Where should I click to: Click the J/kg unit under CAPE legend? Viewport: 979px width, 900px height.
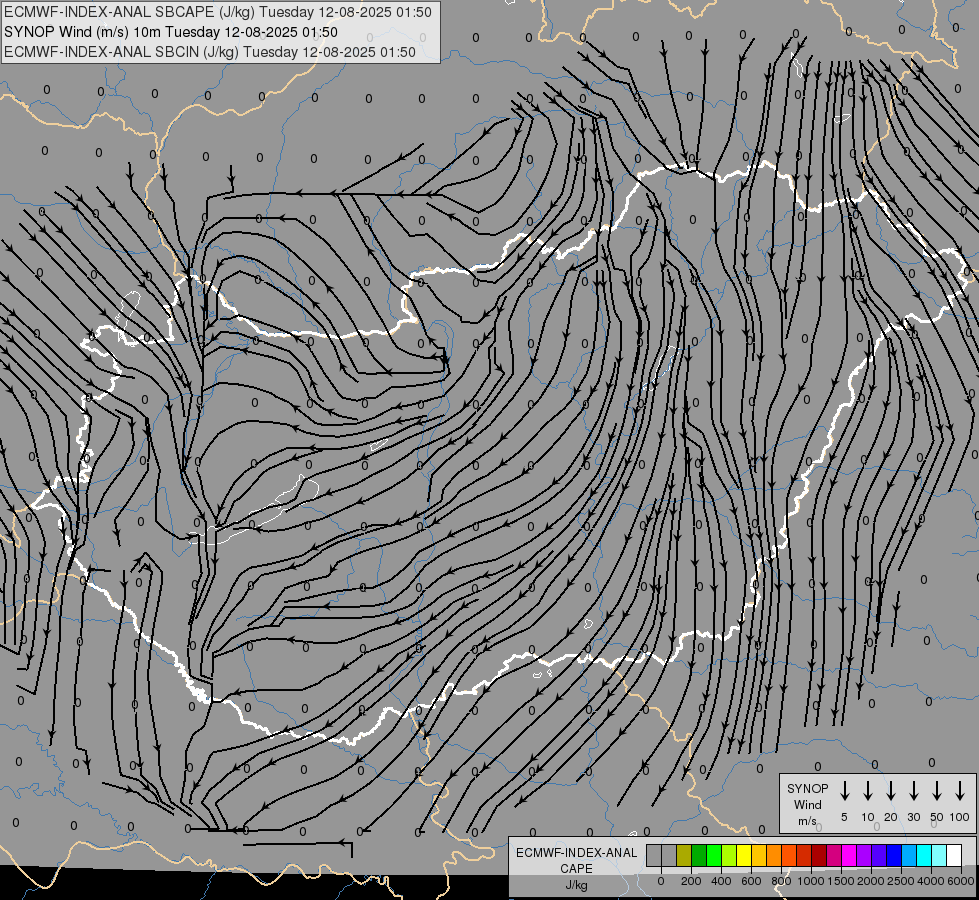[x=576, y=885]
